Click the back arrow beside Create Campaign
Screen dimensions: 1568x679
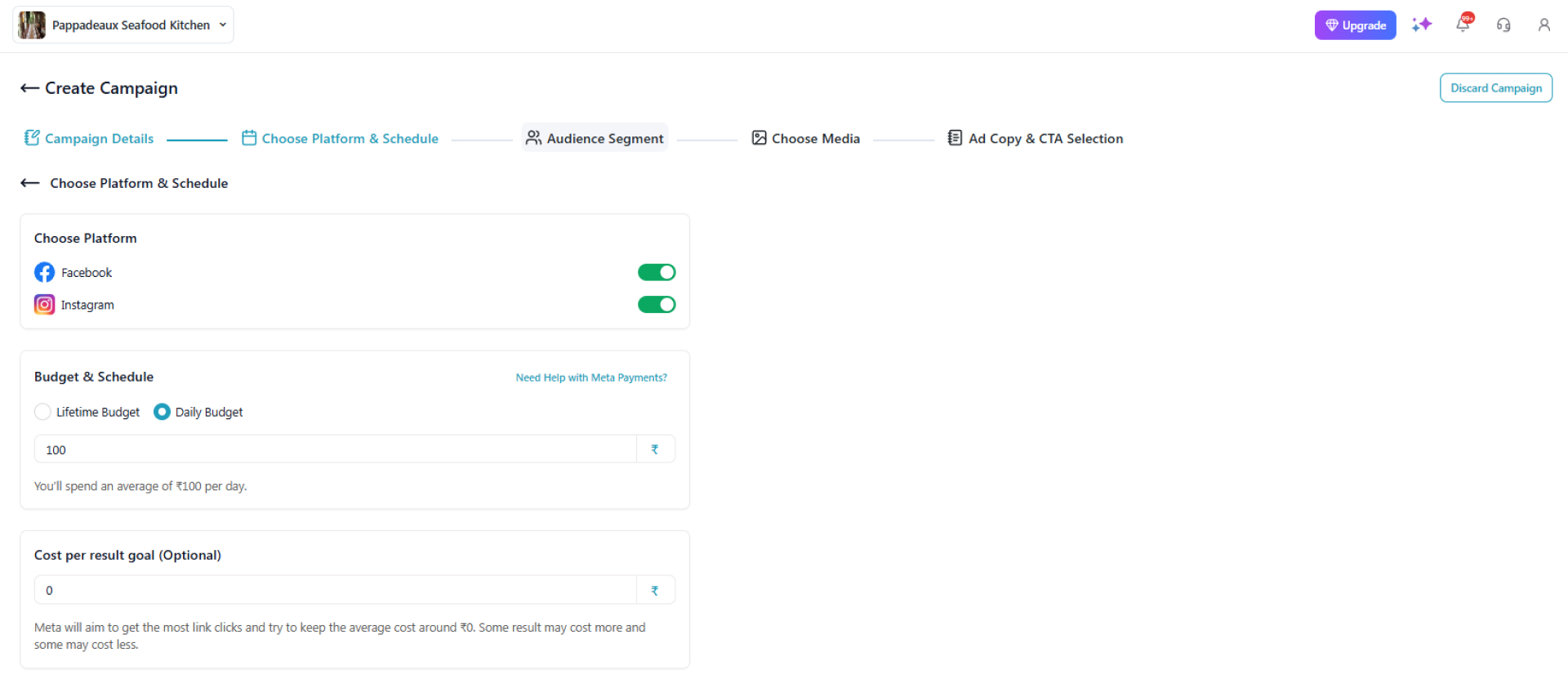tap(29, 88)
